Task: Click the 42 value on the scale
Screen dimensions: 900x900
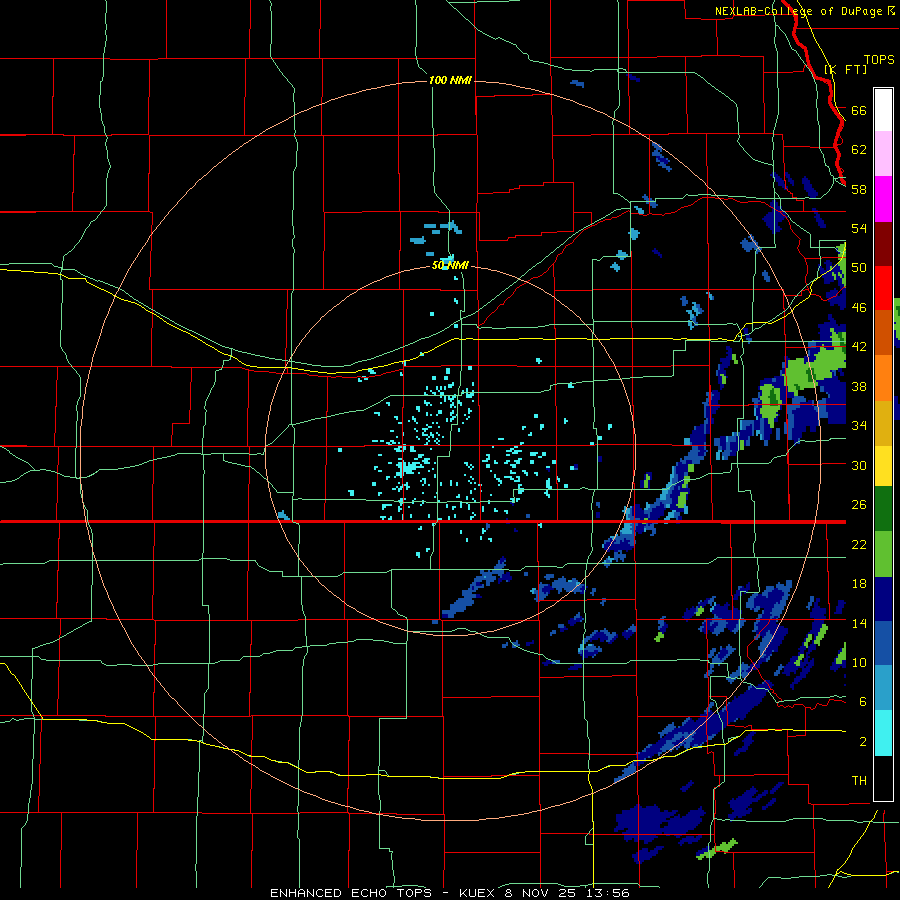Action: (859, 347)
